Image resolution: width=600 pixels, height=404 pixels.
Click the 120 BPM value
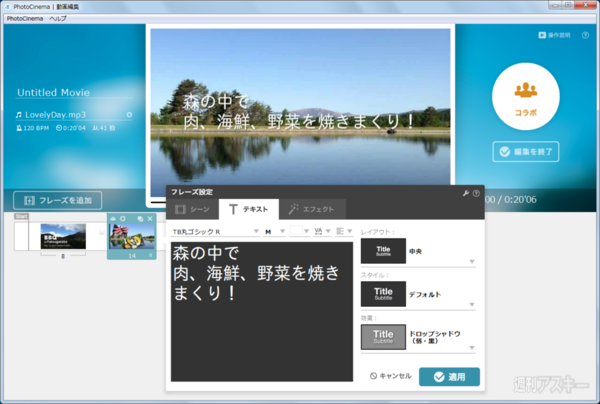[36, 128]
